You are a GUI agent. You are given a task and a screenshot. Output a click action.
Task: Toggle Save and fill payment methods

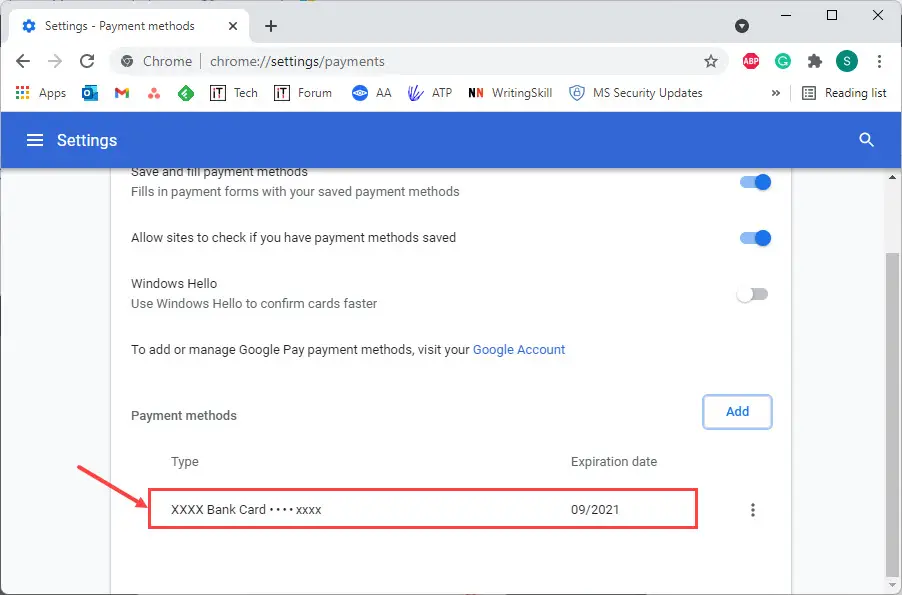(x=755, y=182)
